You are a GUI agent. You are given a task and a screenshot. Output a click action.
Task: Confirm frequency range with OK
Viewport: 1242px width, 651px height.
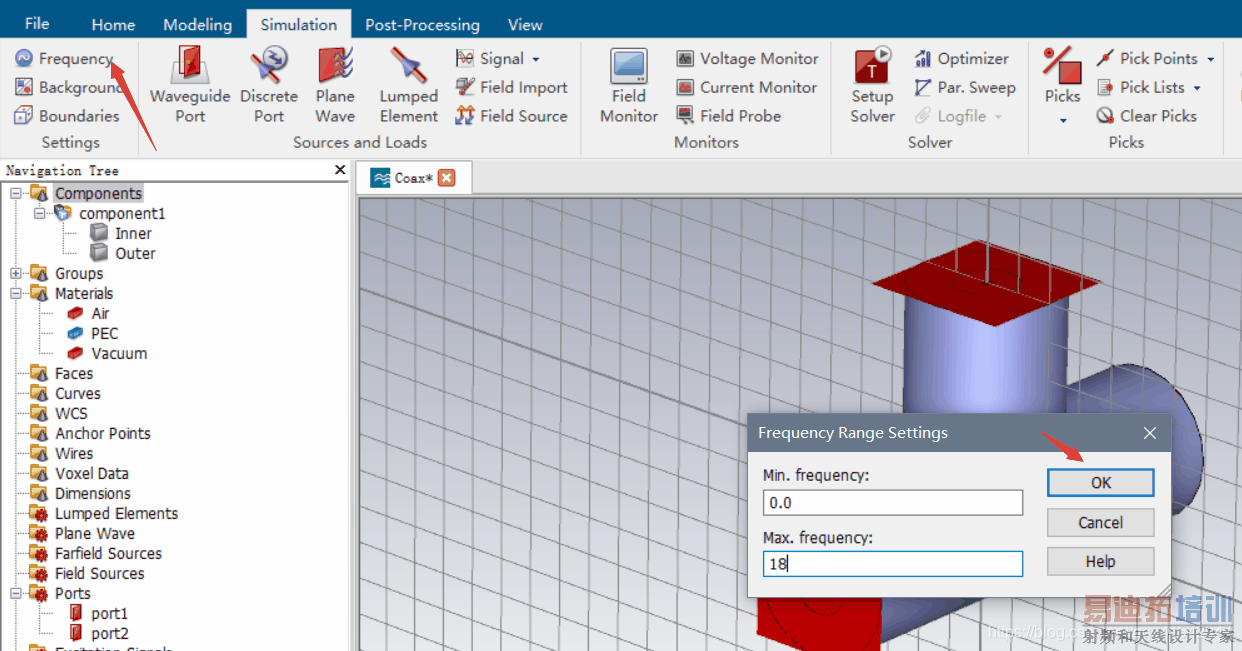pyautogui.click(x=1101, y=483)
